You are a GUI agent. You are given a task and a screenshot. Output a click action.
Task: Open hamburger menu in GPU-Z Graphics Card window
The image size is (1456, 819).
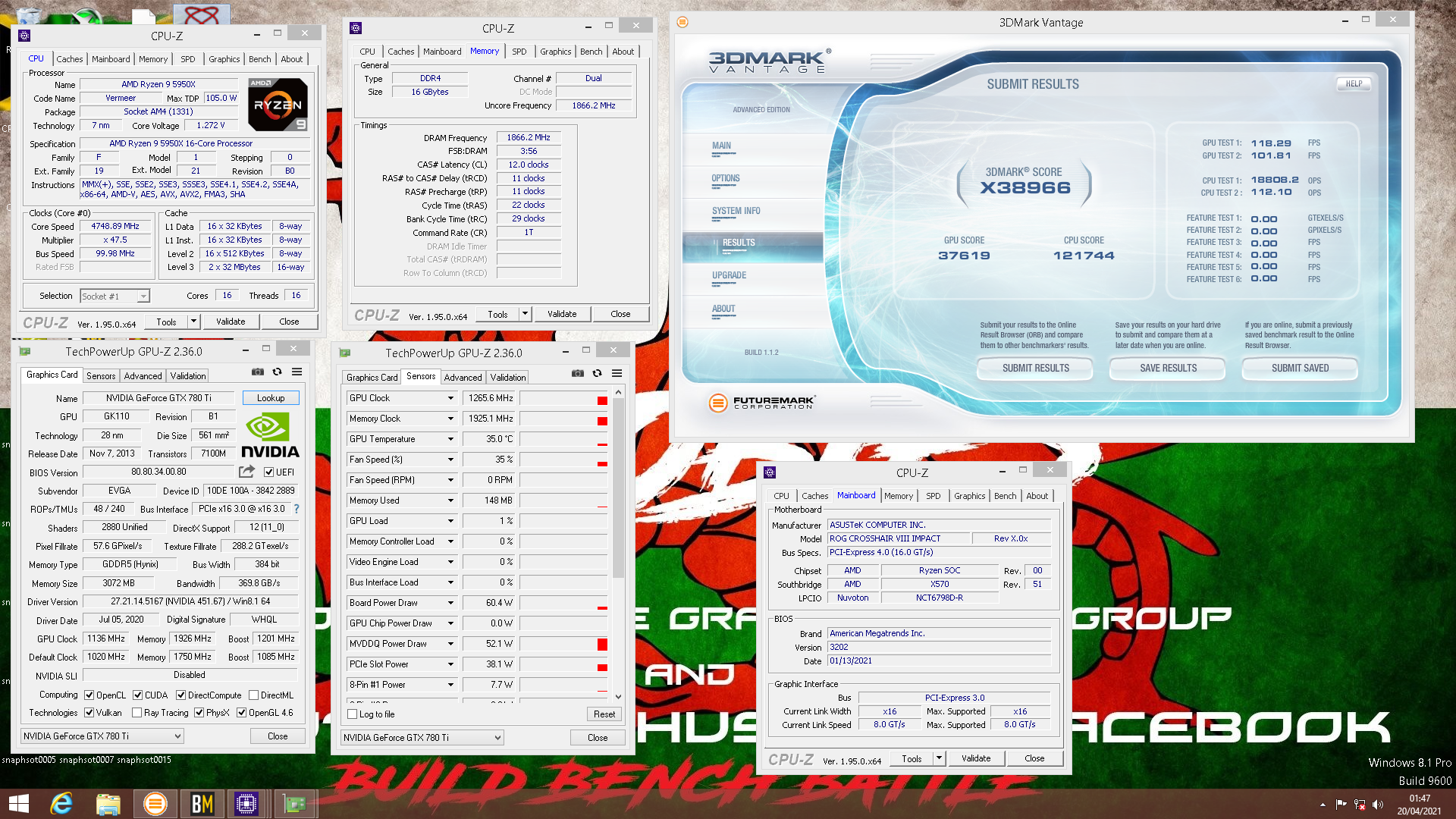(x=297, y=372)
